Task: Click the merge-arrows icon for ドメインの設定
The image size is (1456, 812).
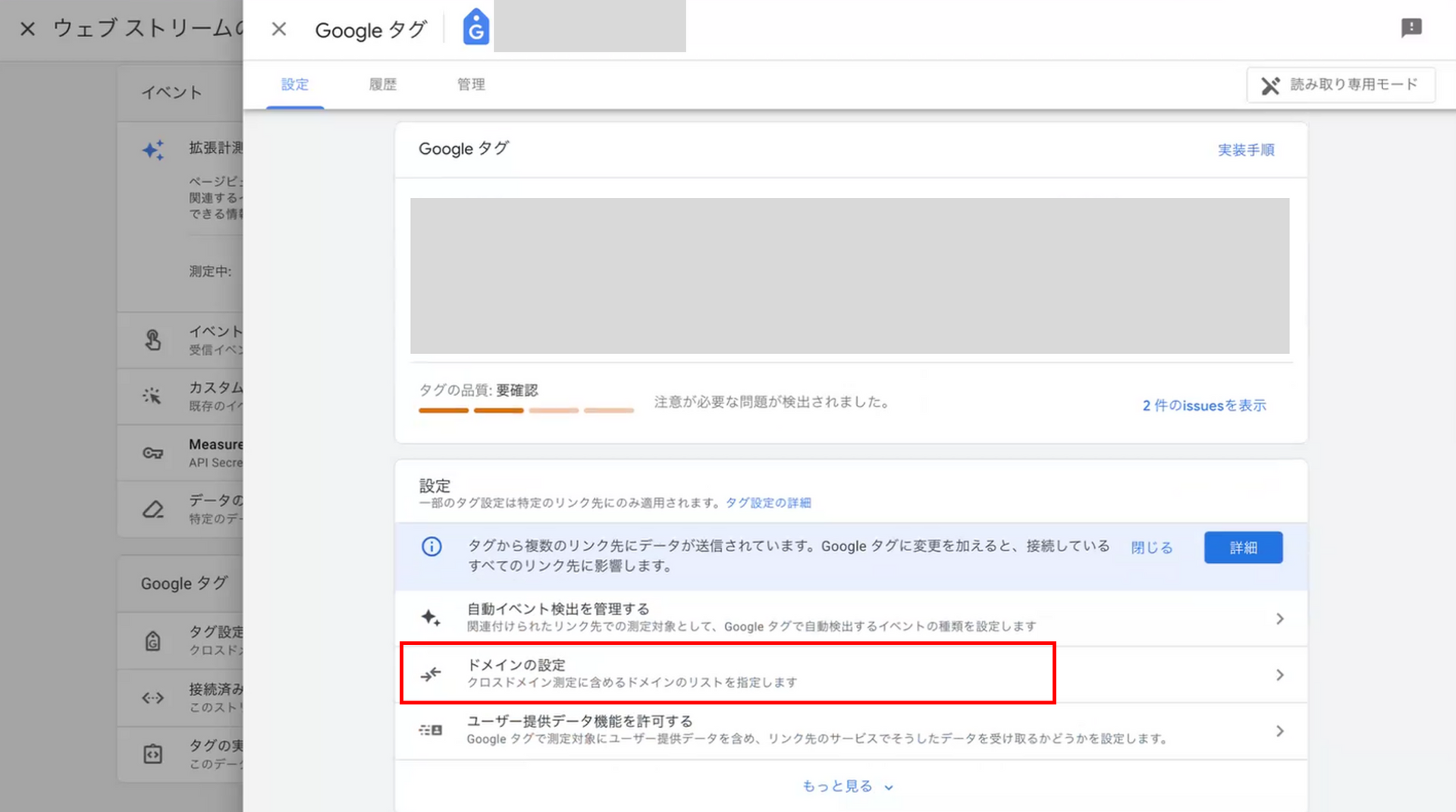Action: [x=431, y=674]
